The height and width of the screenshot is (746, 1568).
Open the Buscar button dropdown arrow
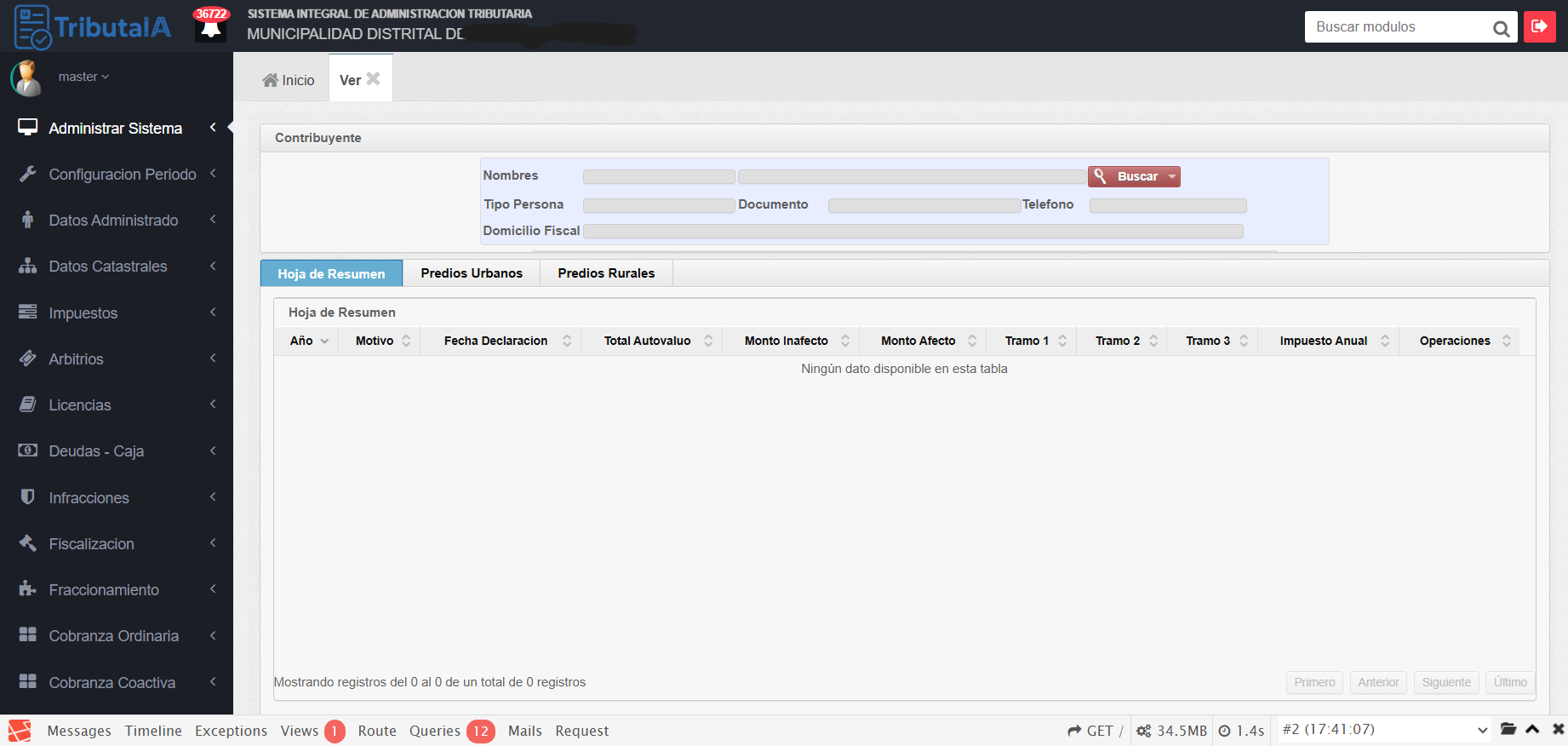tap(1172, 176)
